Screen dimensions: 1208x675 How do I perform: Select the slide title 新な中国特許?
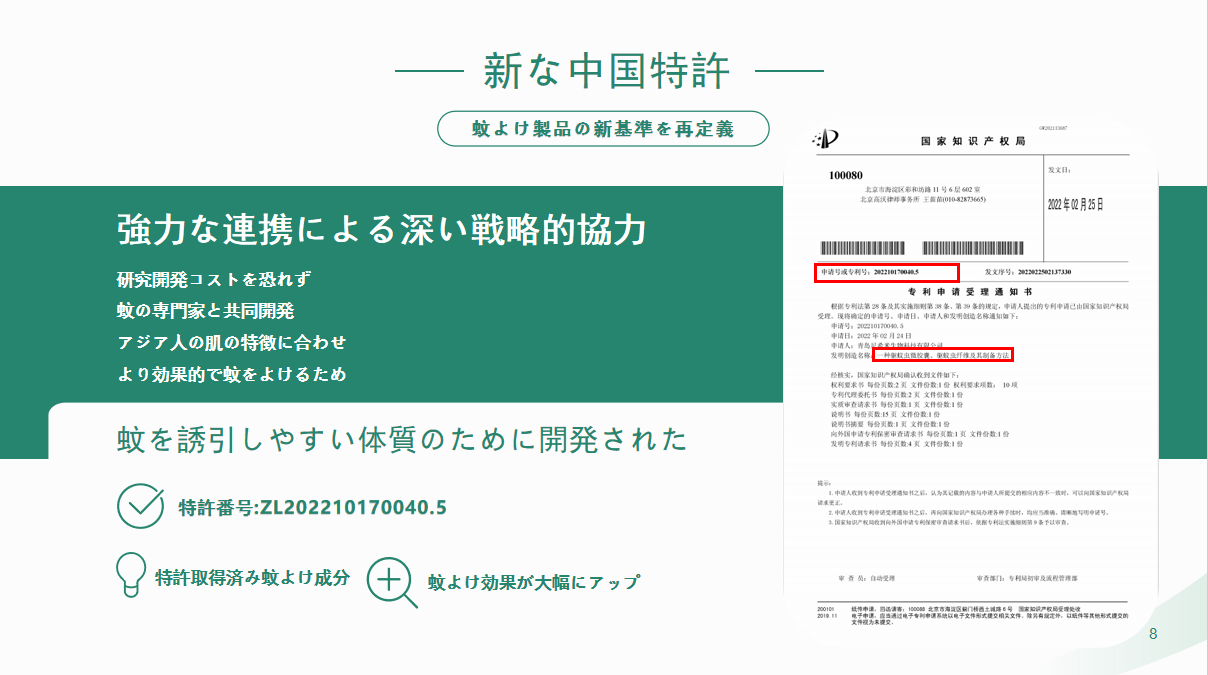(x=607, y=71)
